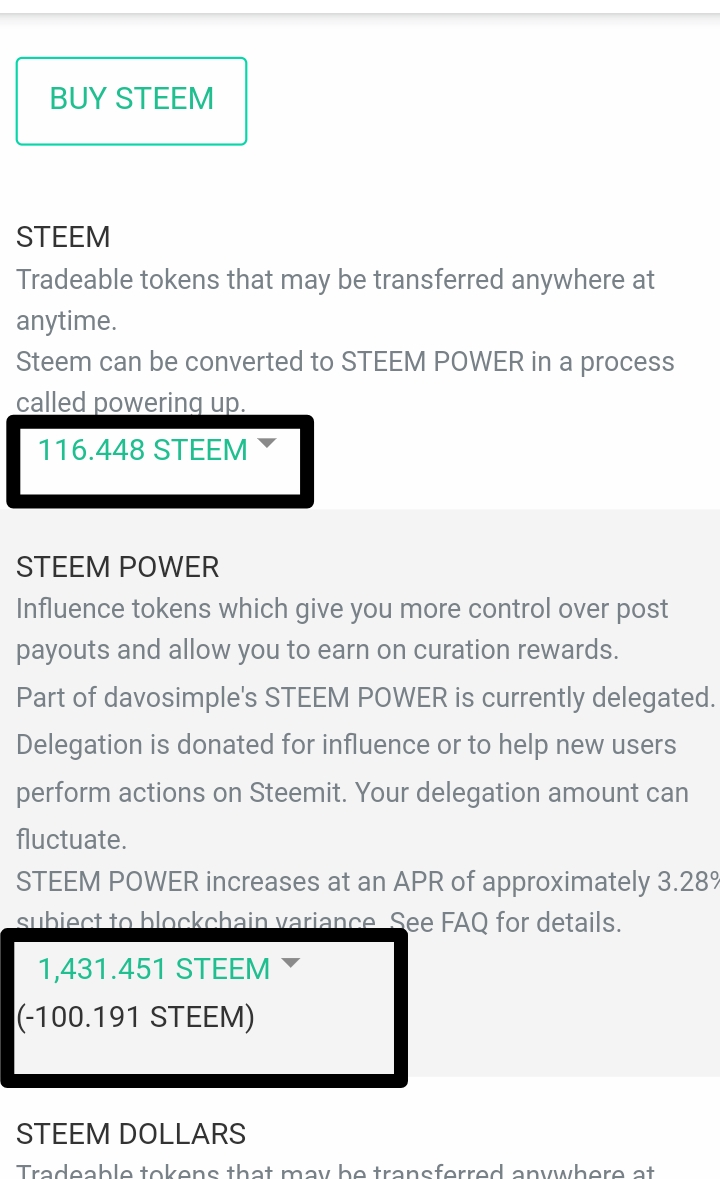Click the 'davosimple's STEEM POWER is currently delegated' line
Screen dimensions: 720x1179
[x=409, y=697]
